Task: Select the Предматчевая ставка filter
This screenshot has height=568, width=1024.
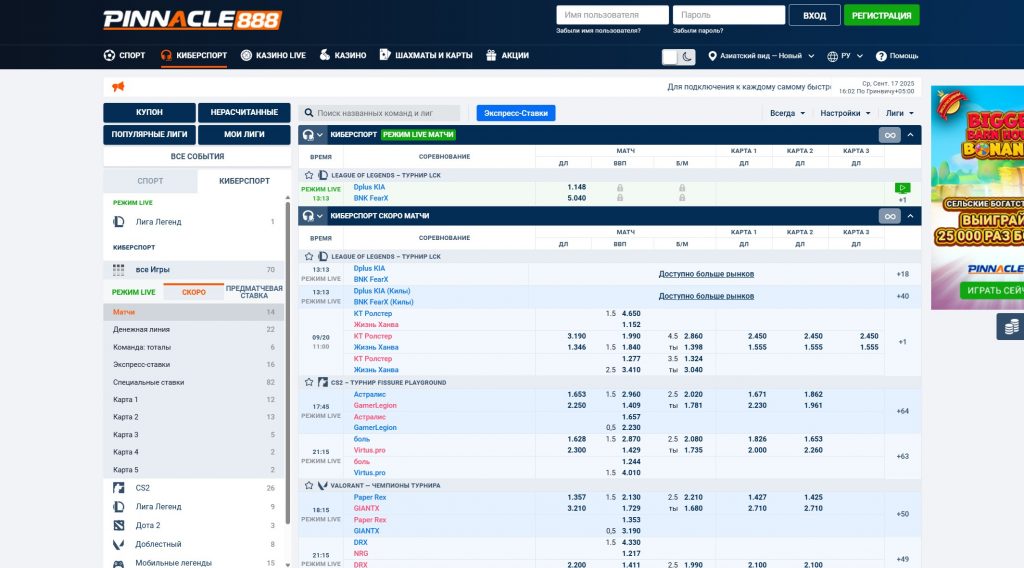Action: (x=254, y=292)
